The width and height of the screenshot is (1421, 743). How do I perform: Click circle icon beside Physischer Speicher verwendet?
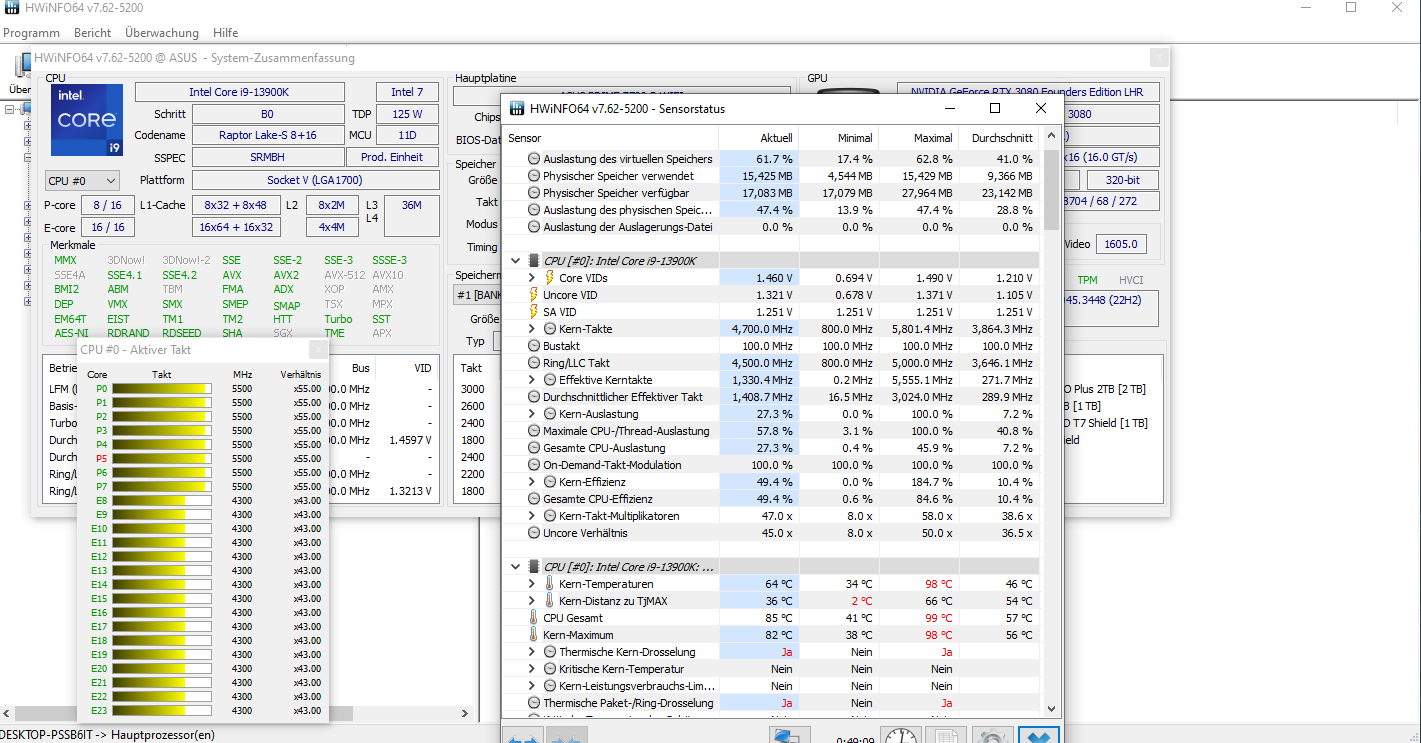click(534, 176)
